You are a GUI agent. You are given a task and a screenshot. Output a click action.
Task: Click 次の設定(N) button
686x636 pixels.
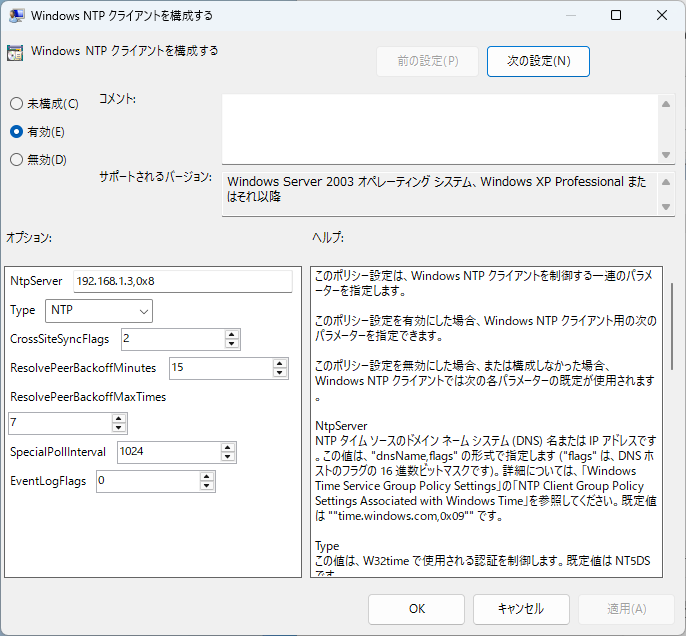point(538,61)
